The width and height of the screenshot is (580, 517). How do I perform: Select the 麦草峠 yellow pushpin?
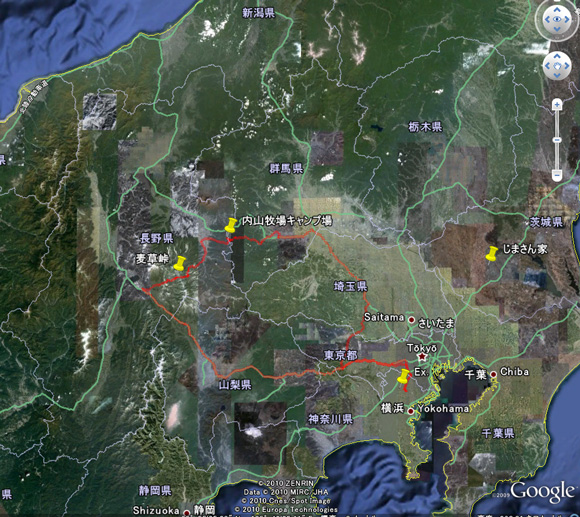click(179, 263)
